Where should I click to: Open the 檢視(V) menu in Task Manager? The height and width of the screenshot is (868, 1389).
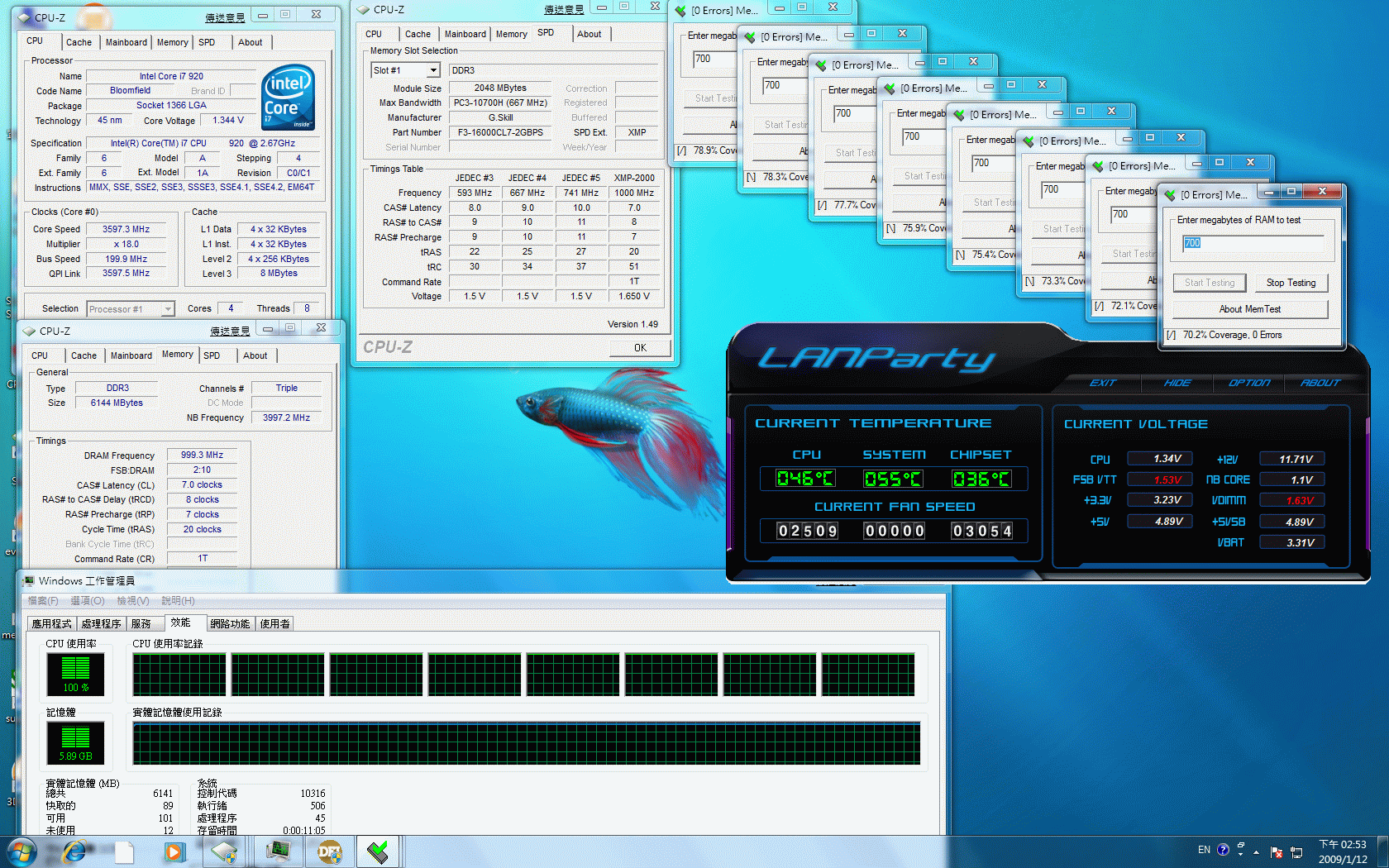(x=133, y=601)
